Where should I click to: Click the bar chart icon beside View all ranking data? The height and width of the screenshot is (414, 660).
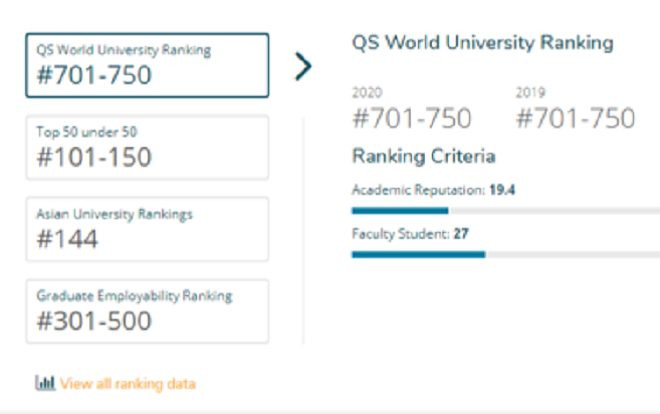[45, 383]
